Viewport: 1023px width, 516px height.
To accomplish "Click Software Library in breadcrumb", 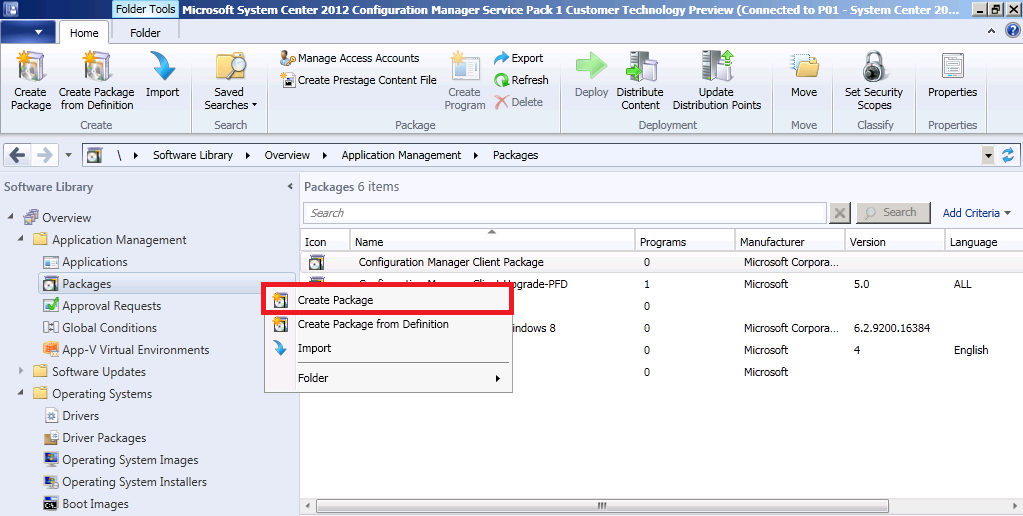I will coord(192,155).
